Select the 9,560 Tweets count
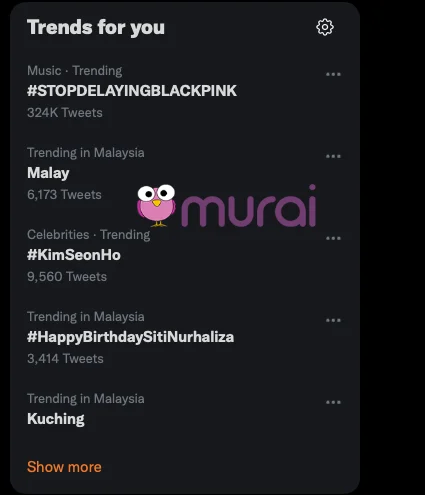Viewport: 425px width, 495px height. click(x=67, y=277)
